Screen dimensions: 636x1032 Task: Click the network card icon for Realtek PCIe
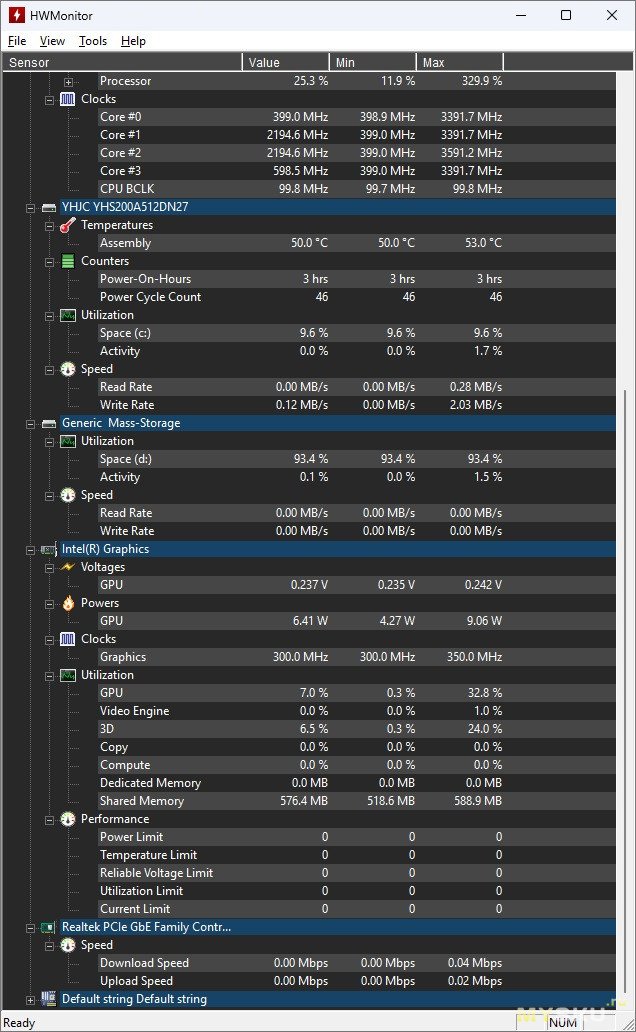48,927
